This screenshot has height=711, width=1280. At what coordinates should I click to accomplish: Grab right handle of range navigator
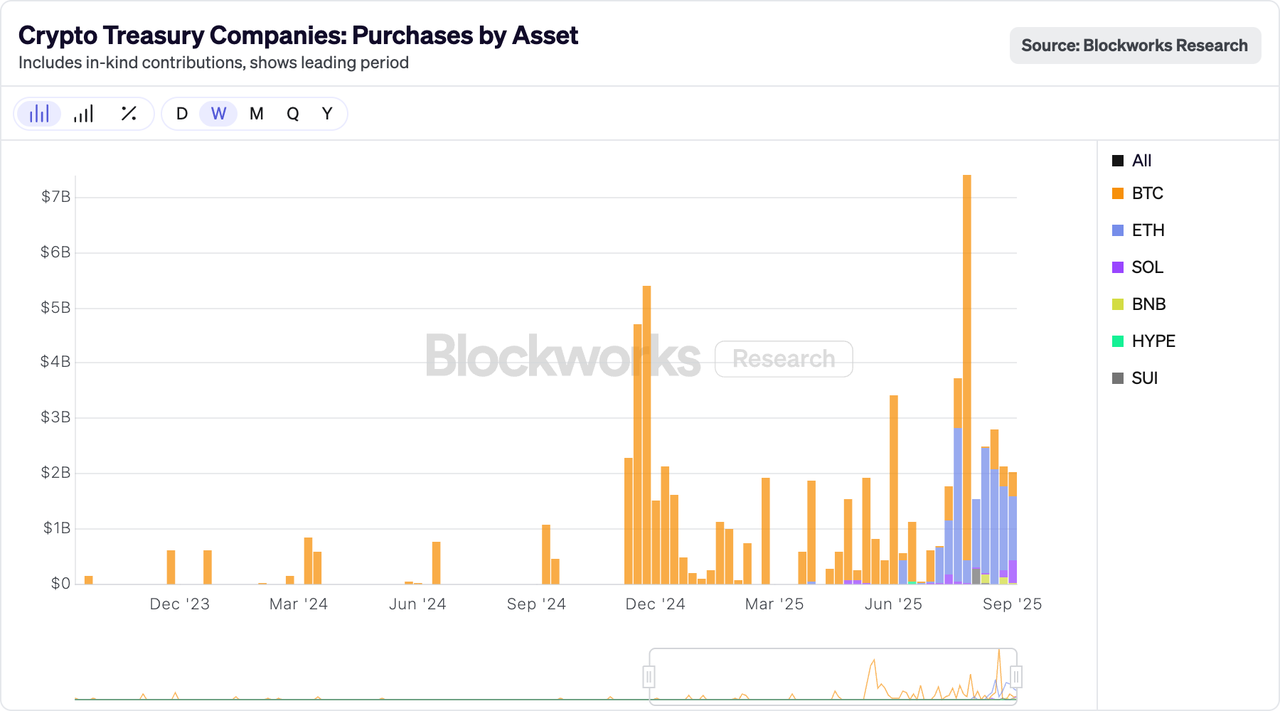click(1017, 677)
